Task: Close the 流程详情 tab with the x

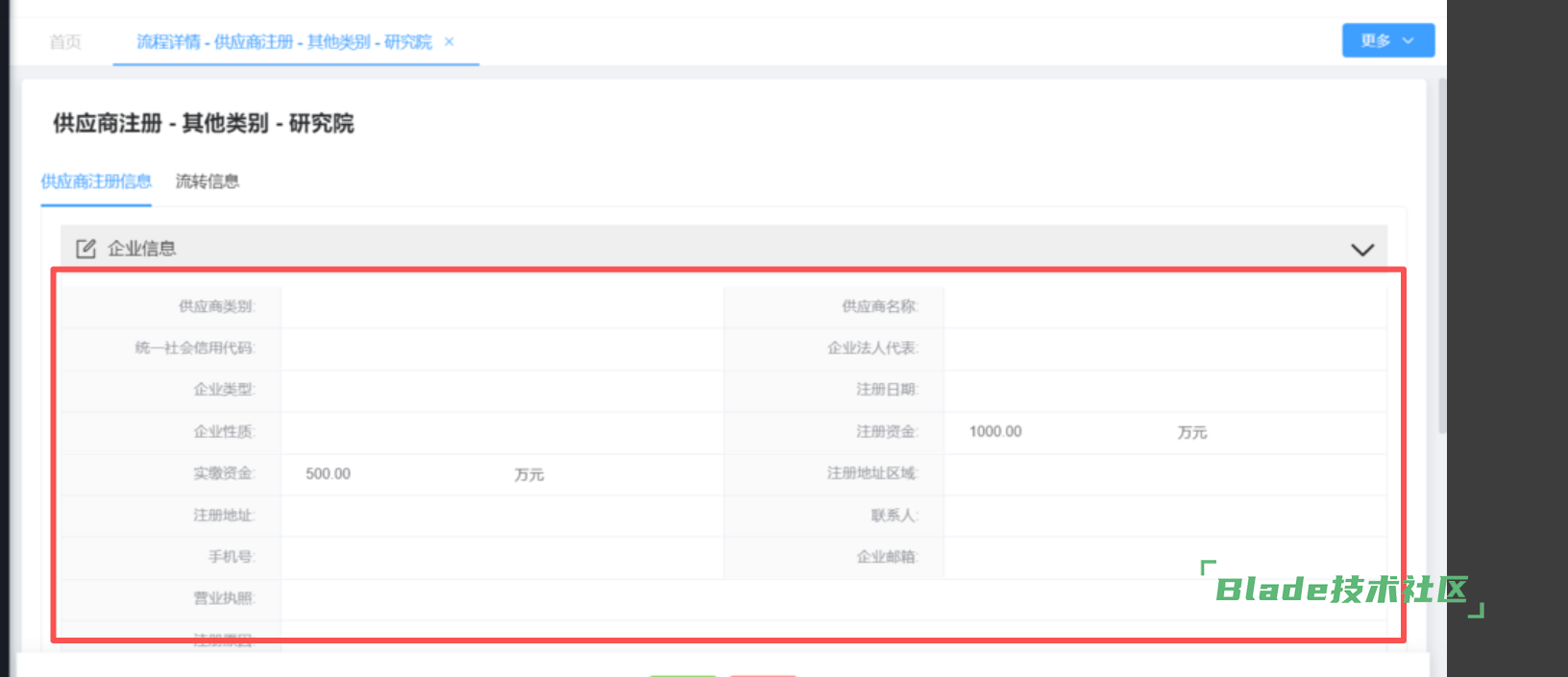Action: 449,42
